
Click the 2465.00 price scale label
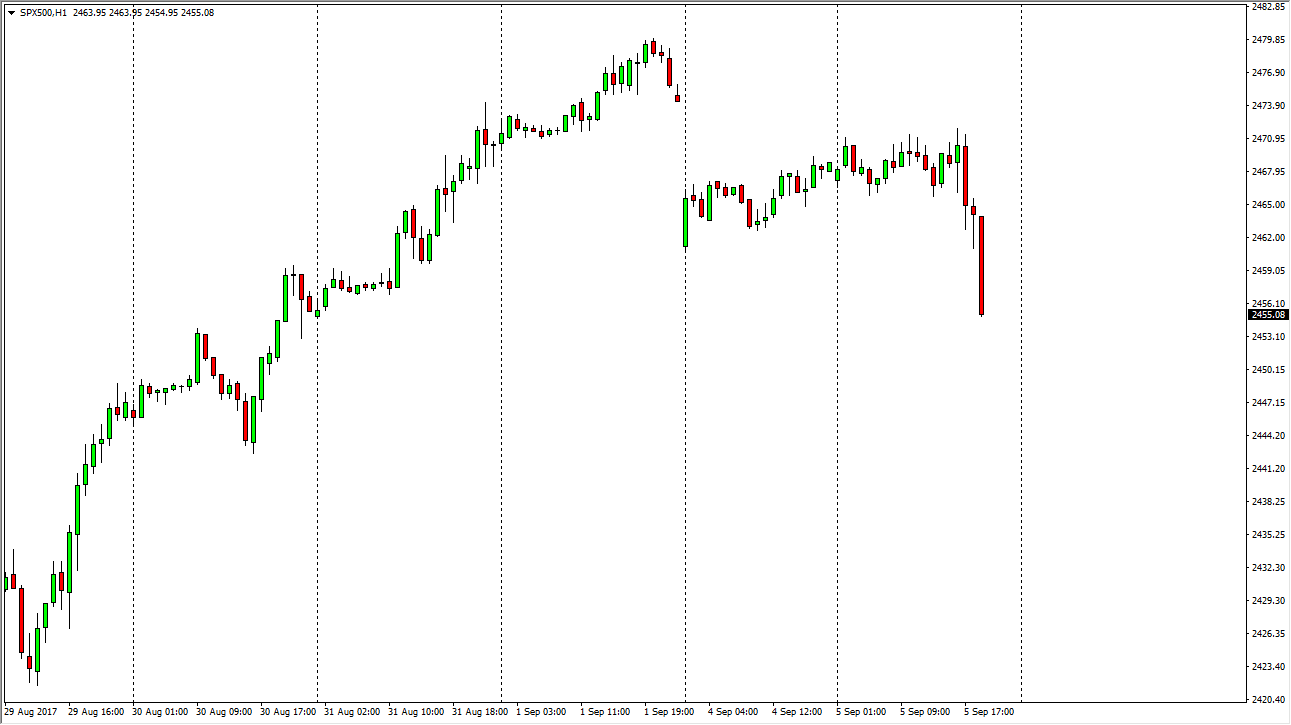(1267, 205)
